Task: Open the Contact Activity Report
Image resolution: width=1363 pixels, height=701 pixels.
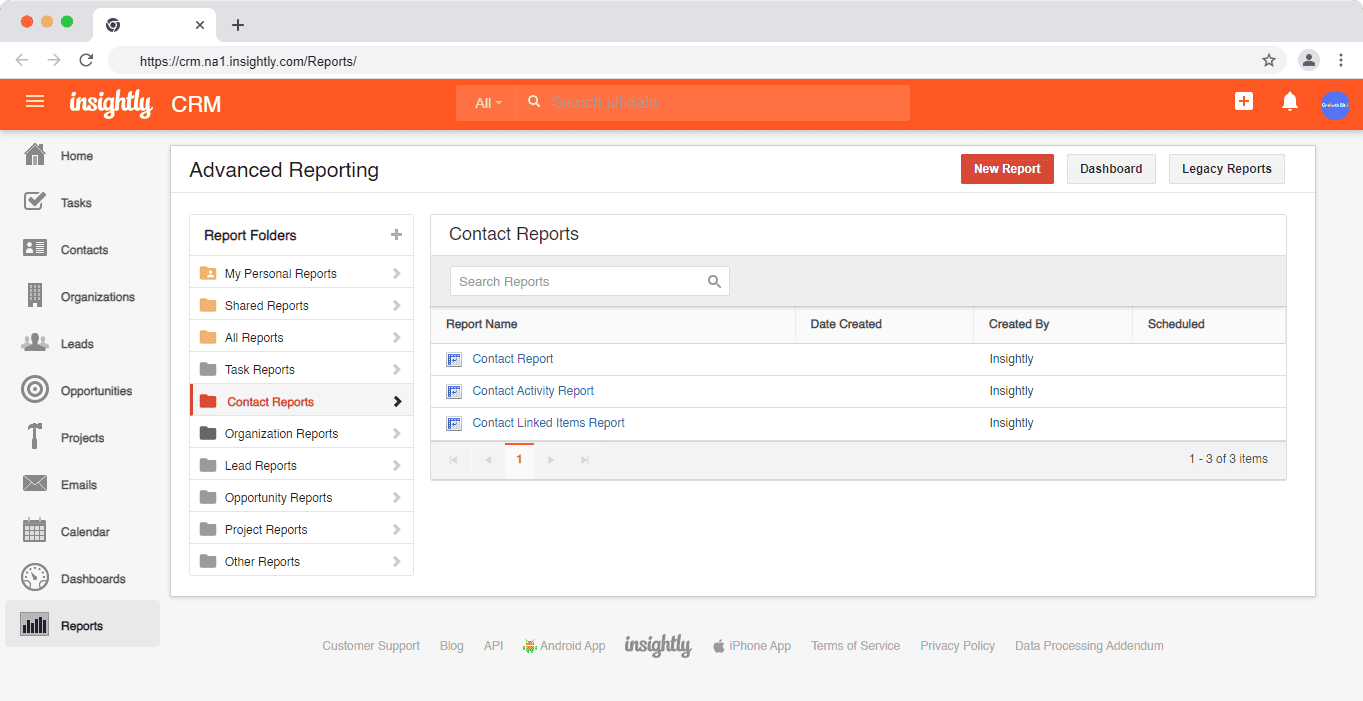Action: point(532,390)
